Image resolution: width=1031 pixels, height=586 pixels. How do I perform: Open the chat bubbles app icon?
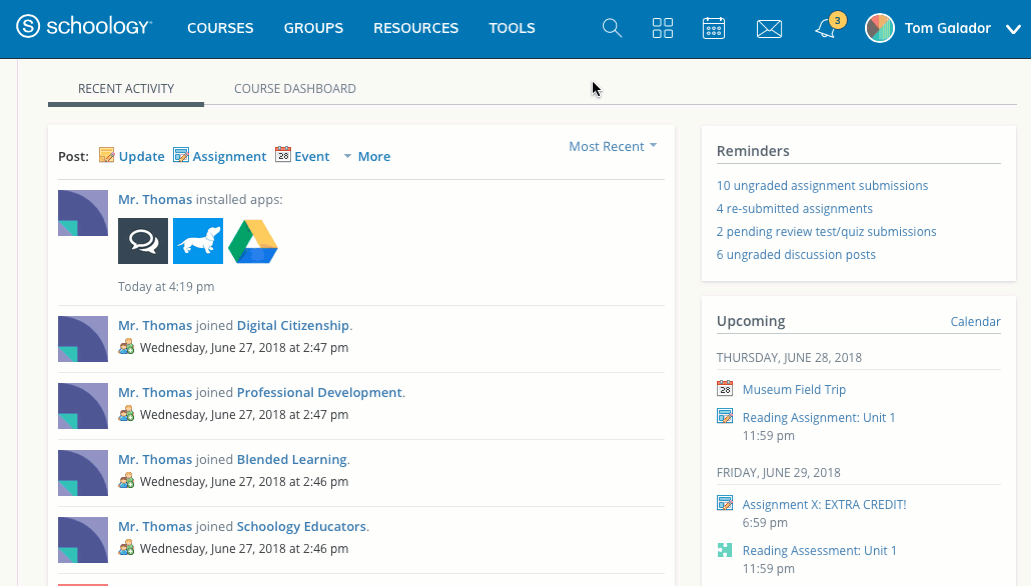(x=143, y=241)
